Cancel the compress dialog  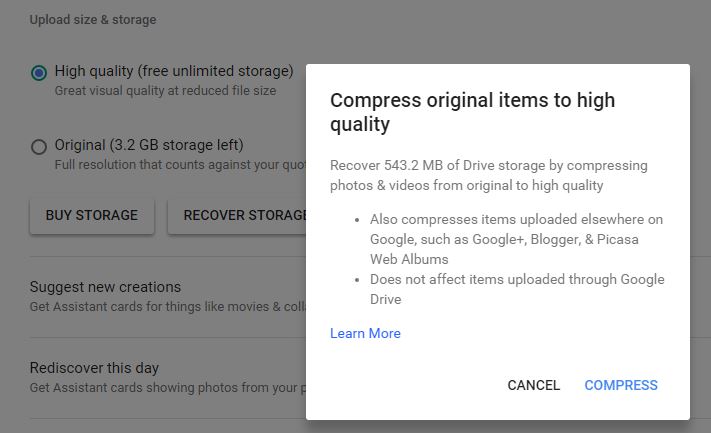533,385
